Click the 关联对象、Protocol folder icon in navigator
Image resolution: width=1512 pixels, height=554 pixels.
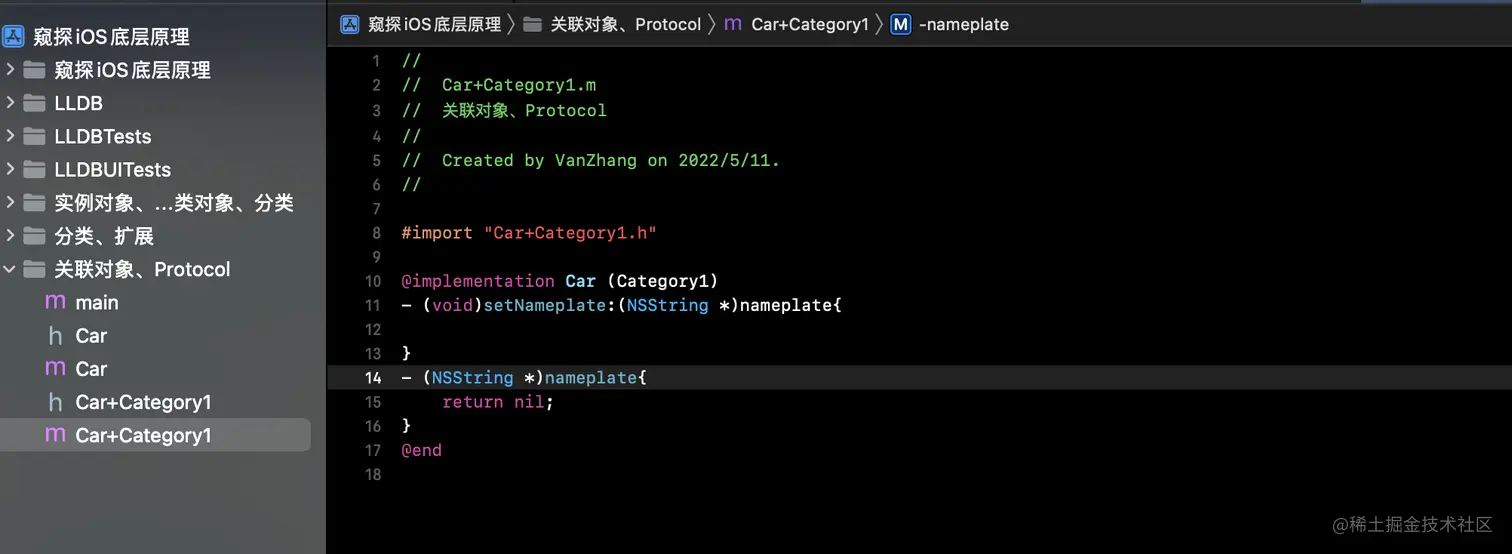35,269
